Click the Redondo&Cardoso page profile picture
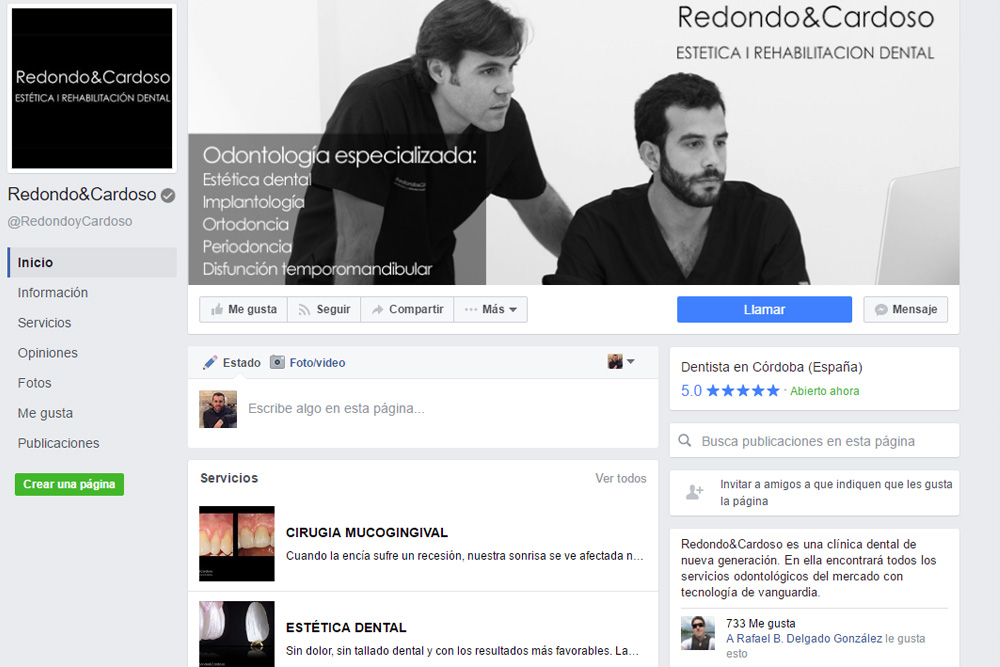 coord(92,88)
